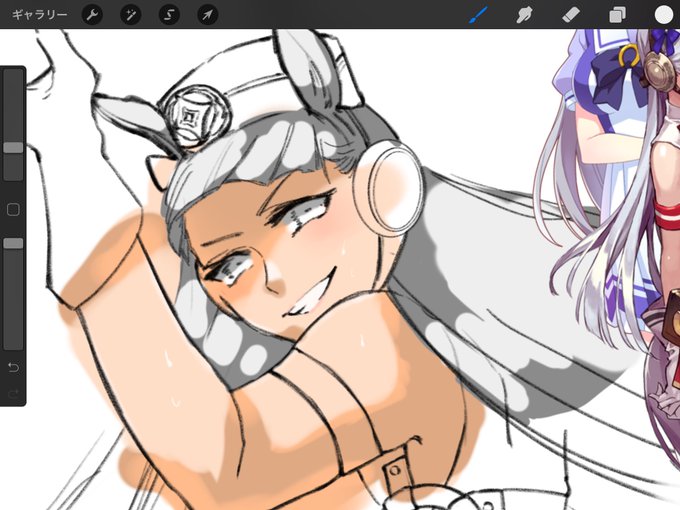The width and height of the screenshot is (680, 510).
Task: Activate the Transform arrow tool
Action: click(208, 15)
